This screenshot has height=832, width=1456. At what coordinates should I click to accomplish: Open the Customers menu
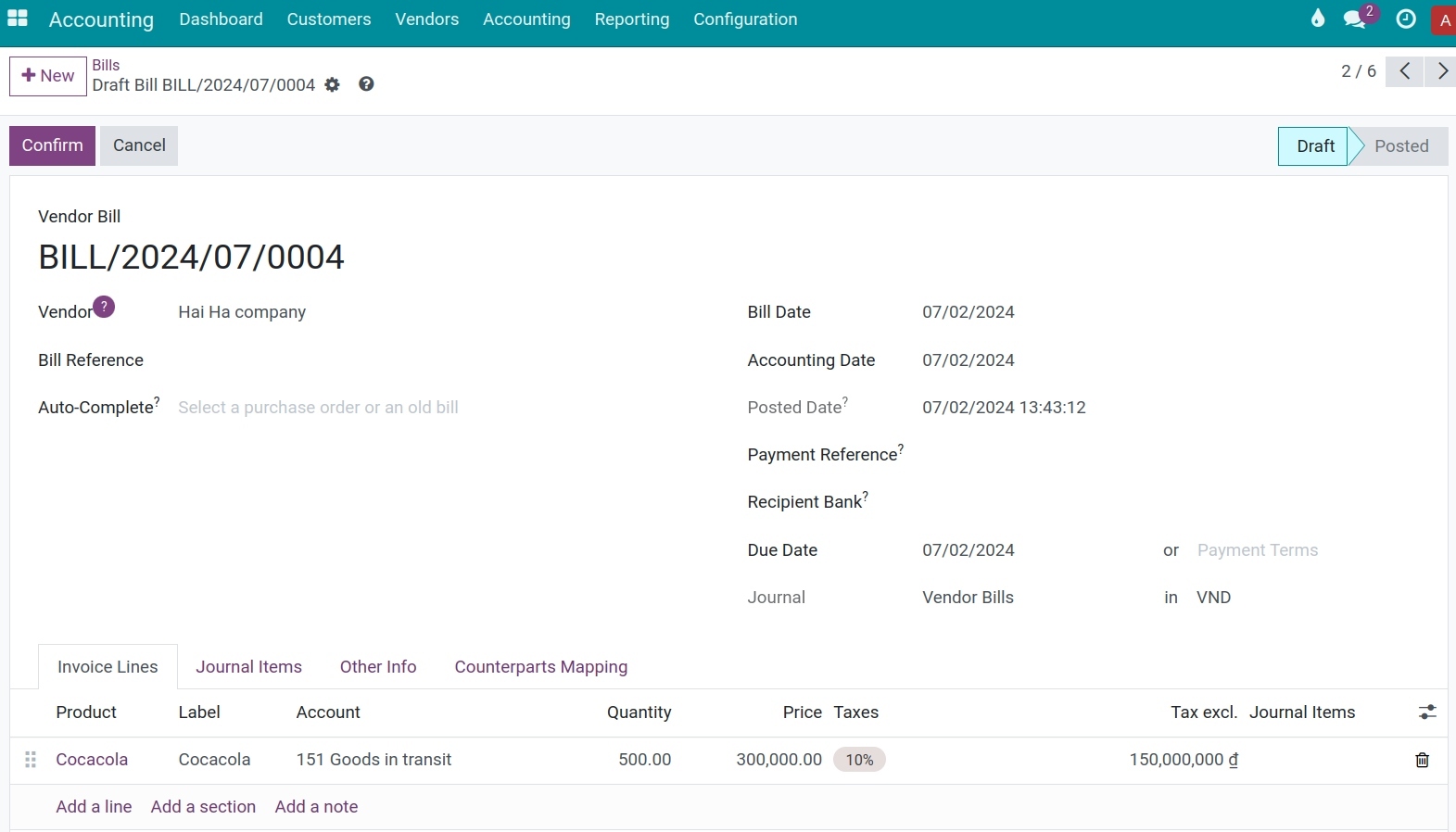click(329, 19)
